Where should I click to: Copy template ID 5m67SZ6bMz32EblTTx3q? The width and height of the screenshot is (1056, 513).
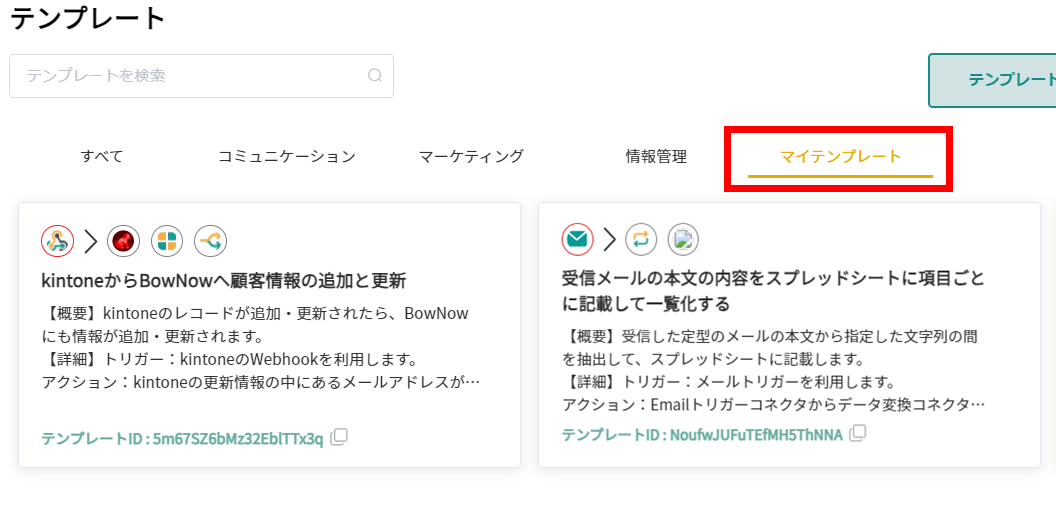click(339, 437)
